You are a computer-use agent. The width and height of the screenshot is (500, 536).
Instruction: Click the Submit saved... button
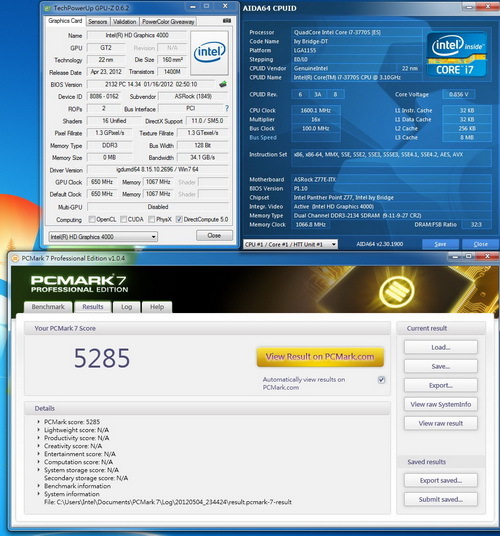[441, 499]
